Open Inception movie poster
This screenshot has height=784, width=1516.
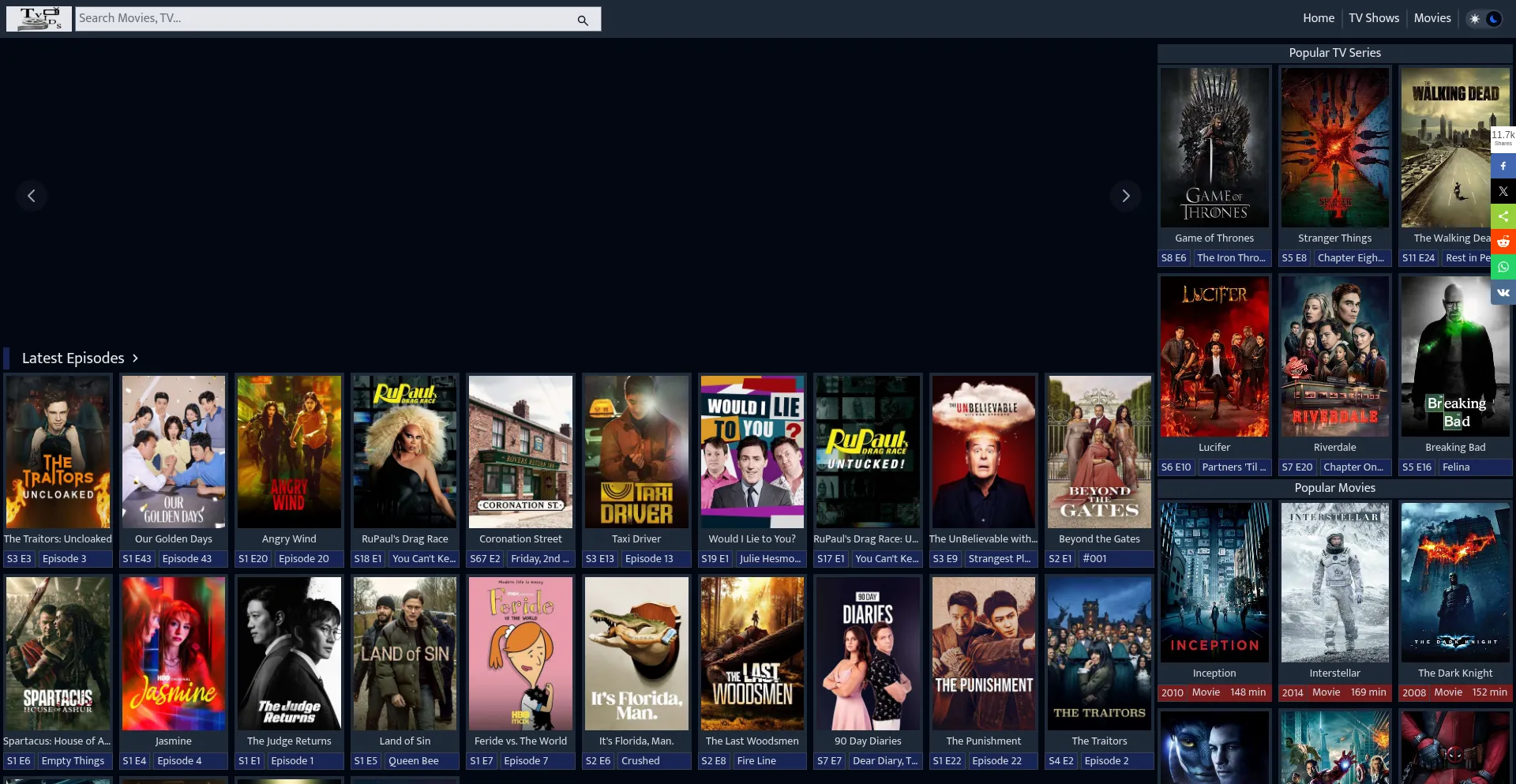(x=1214, y=583)
